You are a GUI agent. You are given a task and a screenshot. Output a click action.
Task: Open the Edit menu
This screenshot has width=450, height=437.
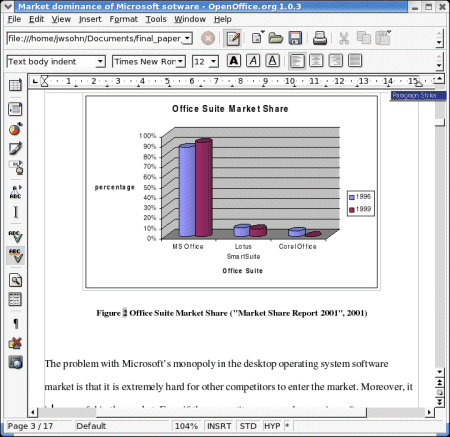pos(36,19)
